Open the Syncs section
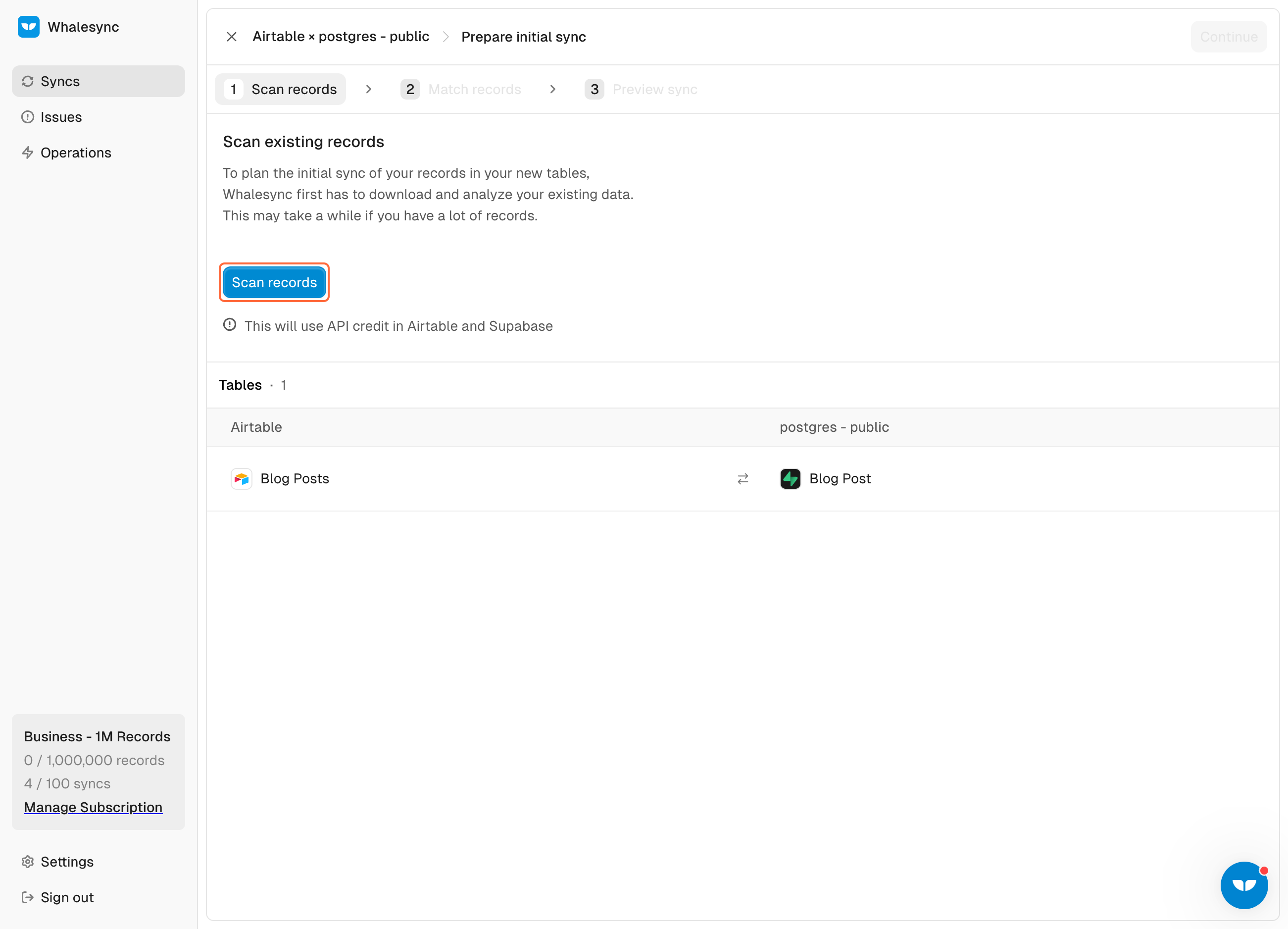The image size is (1288, 929). click(98, 81)
